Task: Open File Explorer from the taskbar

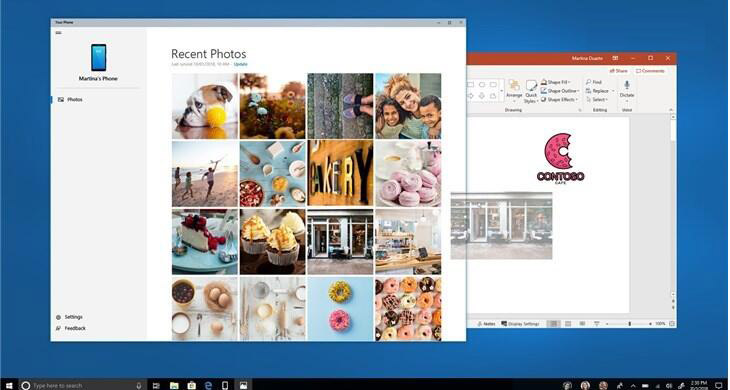Action: point(174,385)
